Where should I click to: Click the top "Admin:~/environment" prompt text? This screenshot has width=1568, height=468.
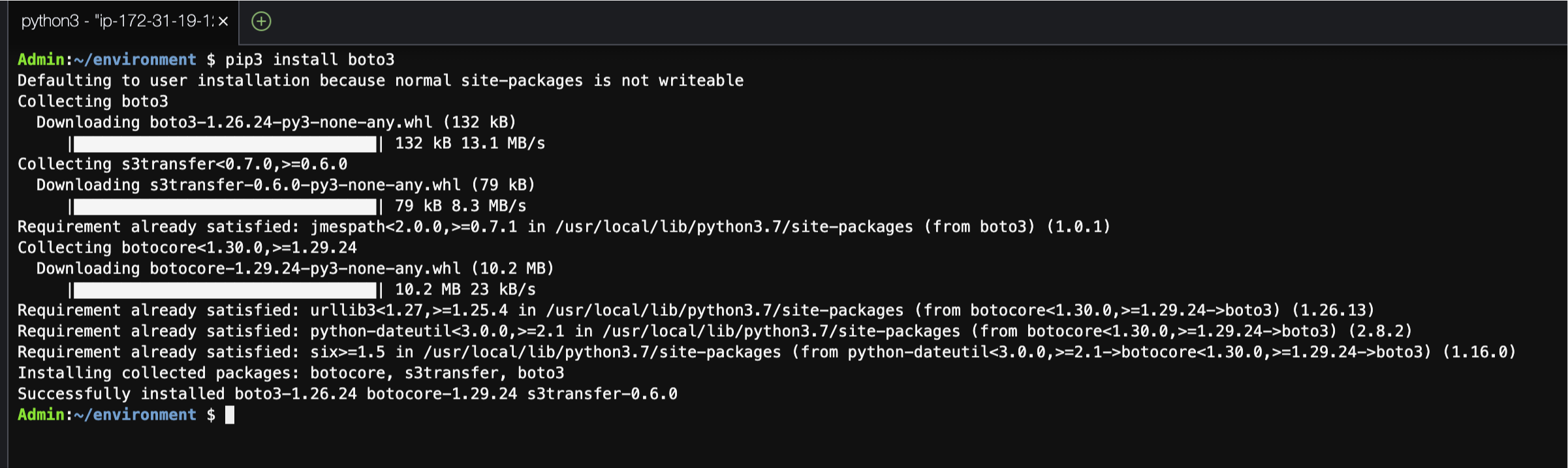[106, 60]
